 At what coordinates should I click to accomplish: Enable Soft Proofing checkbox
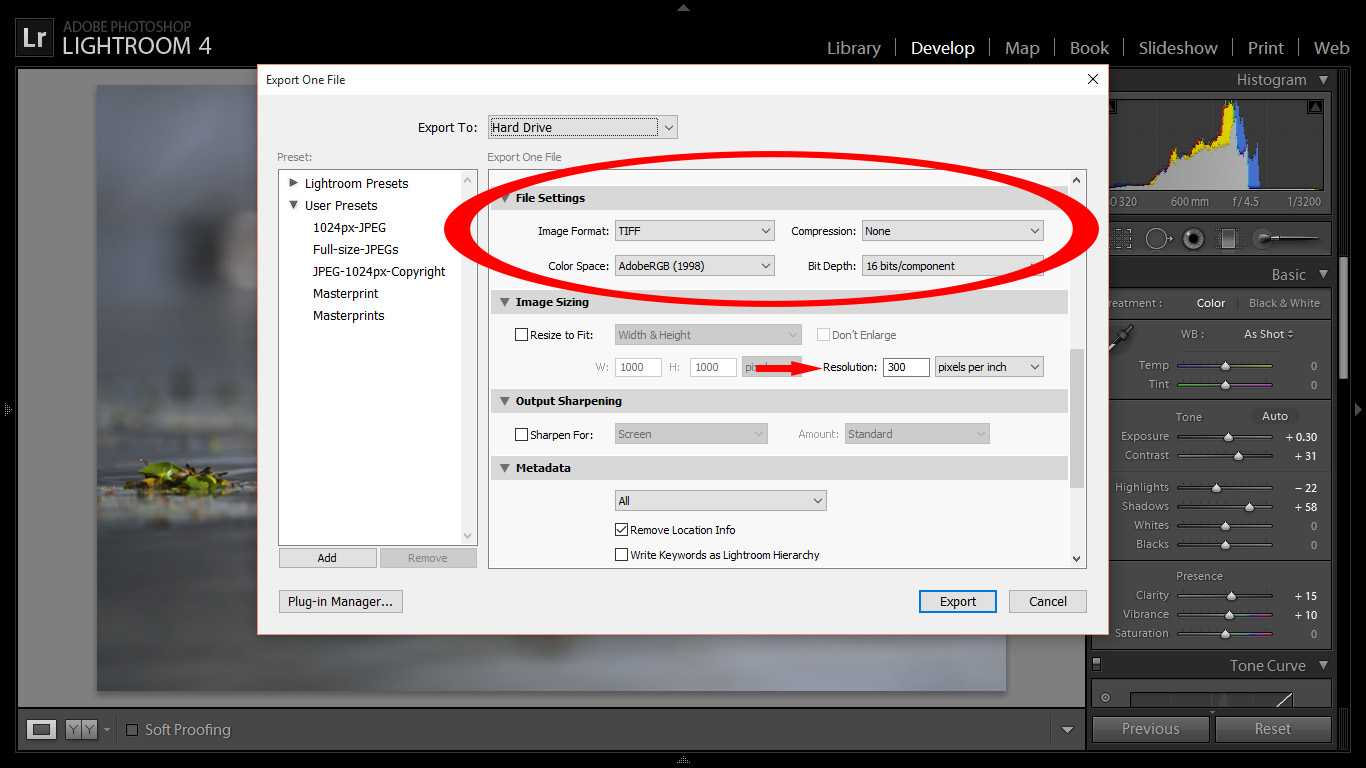point(132,730)
